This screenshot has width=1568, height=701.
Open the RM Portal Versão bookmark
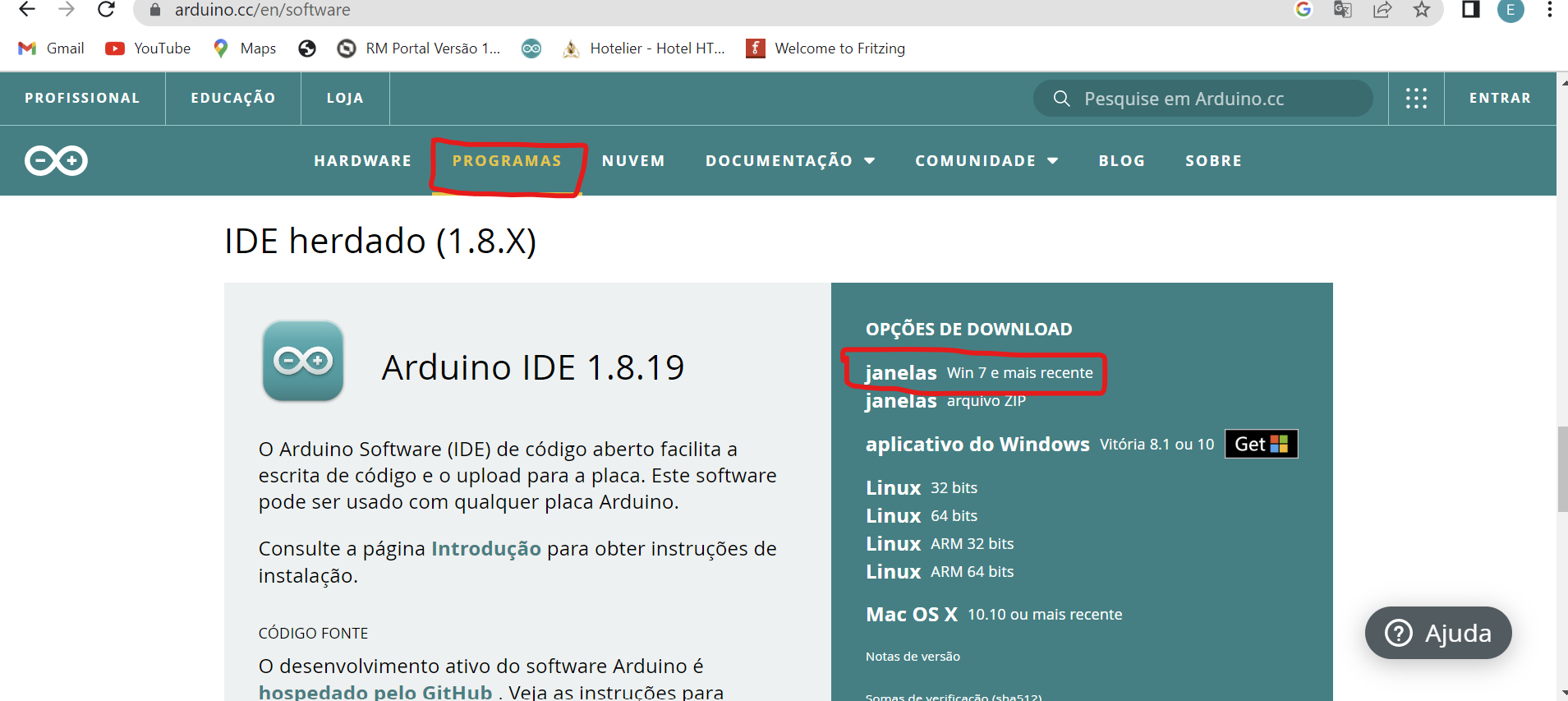click(419, 48)
